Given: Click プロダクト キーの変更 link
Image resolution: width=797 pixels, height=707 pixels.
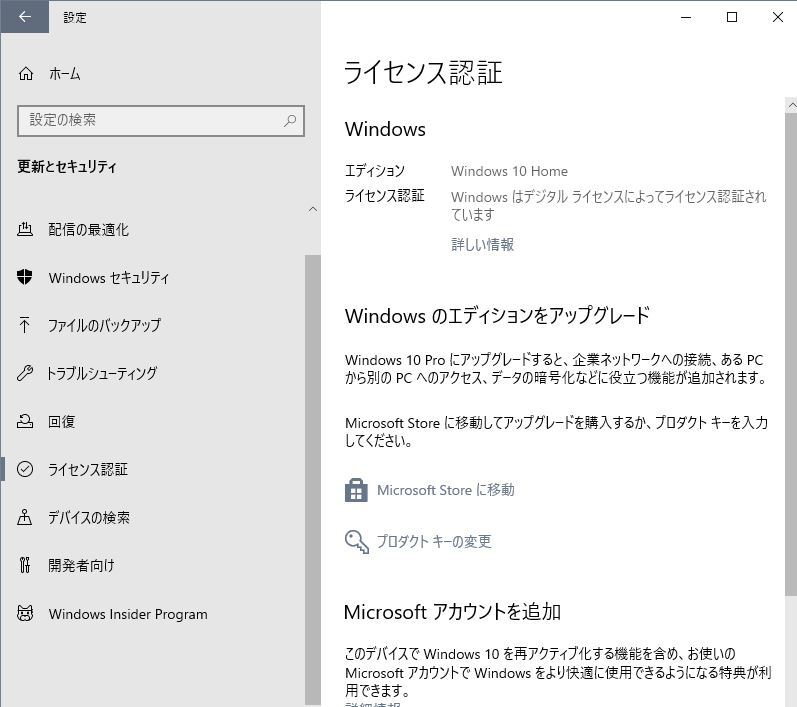Looking at the screenshot, I should [x=434, y=541].
